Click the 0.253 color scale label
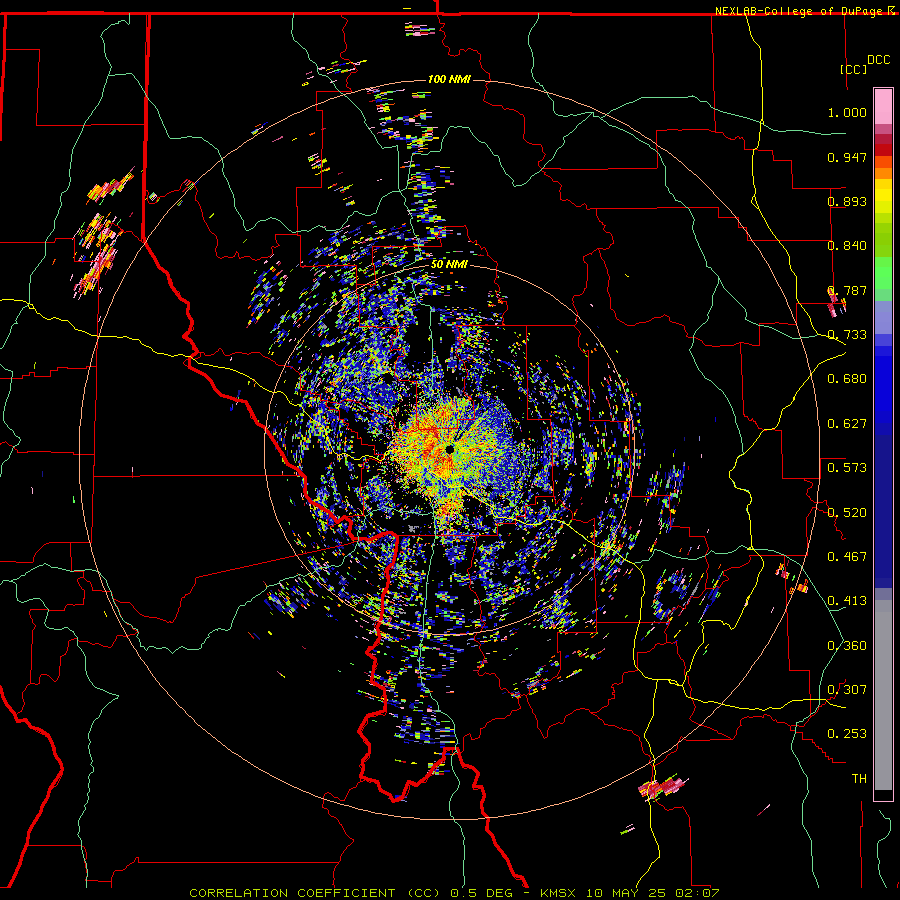The height and width of the screenshot is (900, 900). [x=847, y=734]
